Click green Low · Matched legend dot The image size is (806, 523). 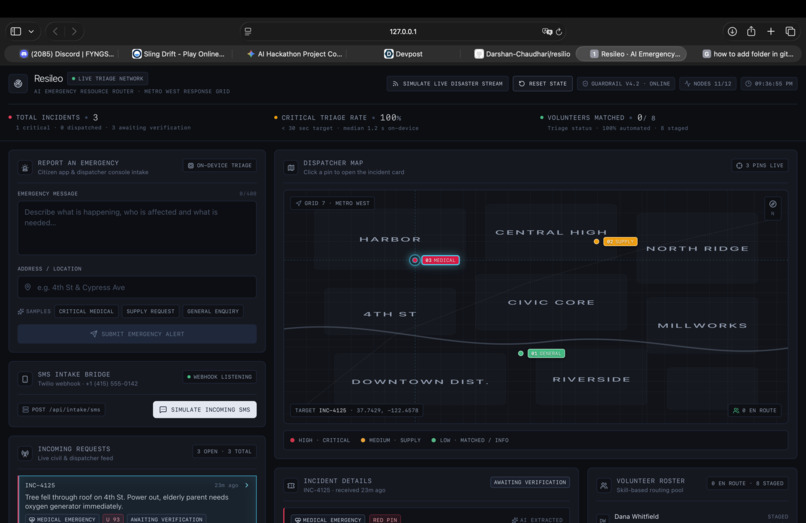[434, 440]
